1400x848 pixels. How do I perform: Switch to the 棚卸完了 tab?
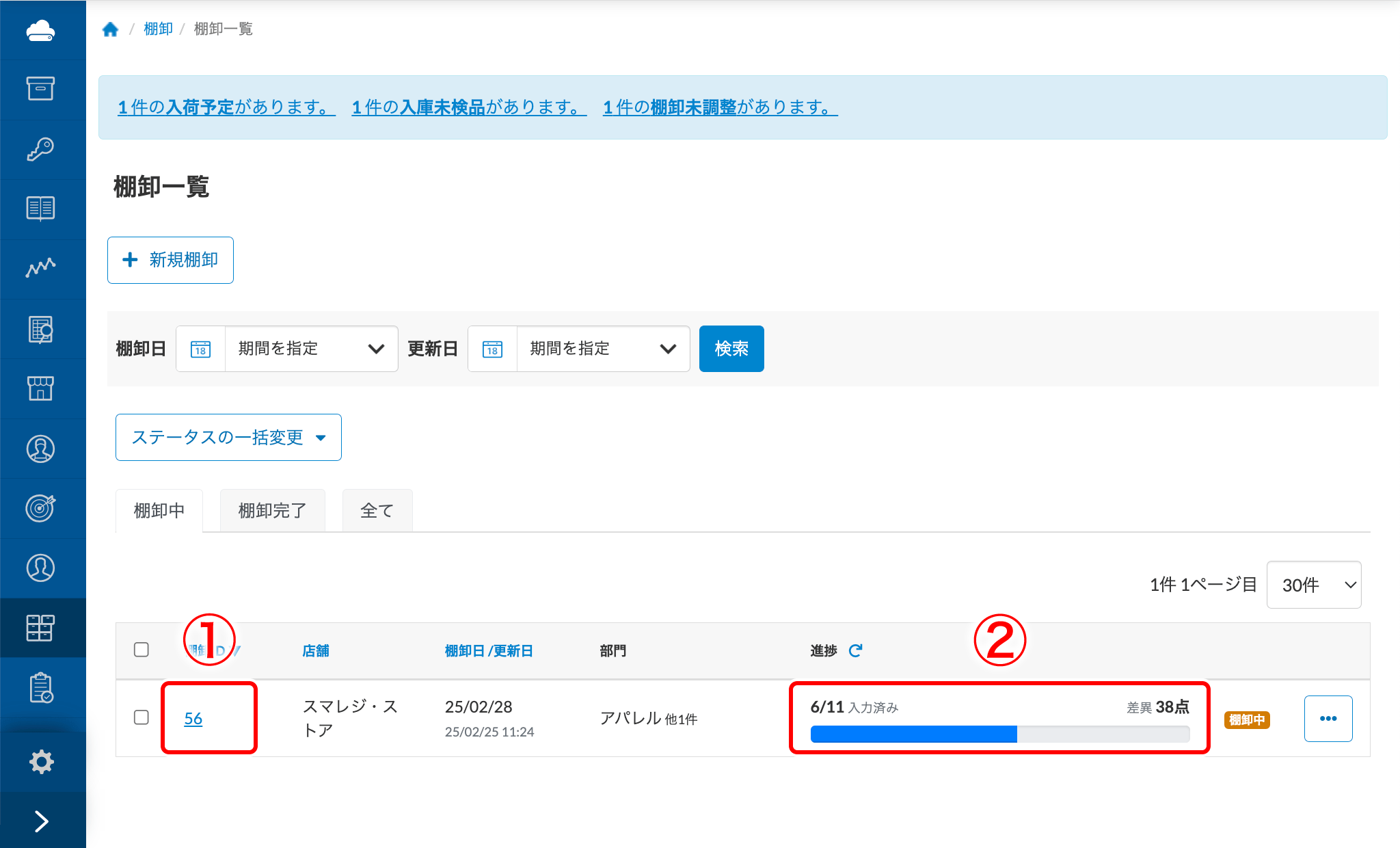click(x=272, y=511)
